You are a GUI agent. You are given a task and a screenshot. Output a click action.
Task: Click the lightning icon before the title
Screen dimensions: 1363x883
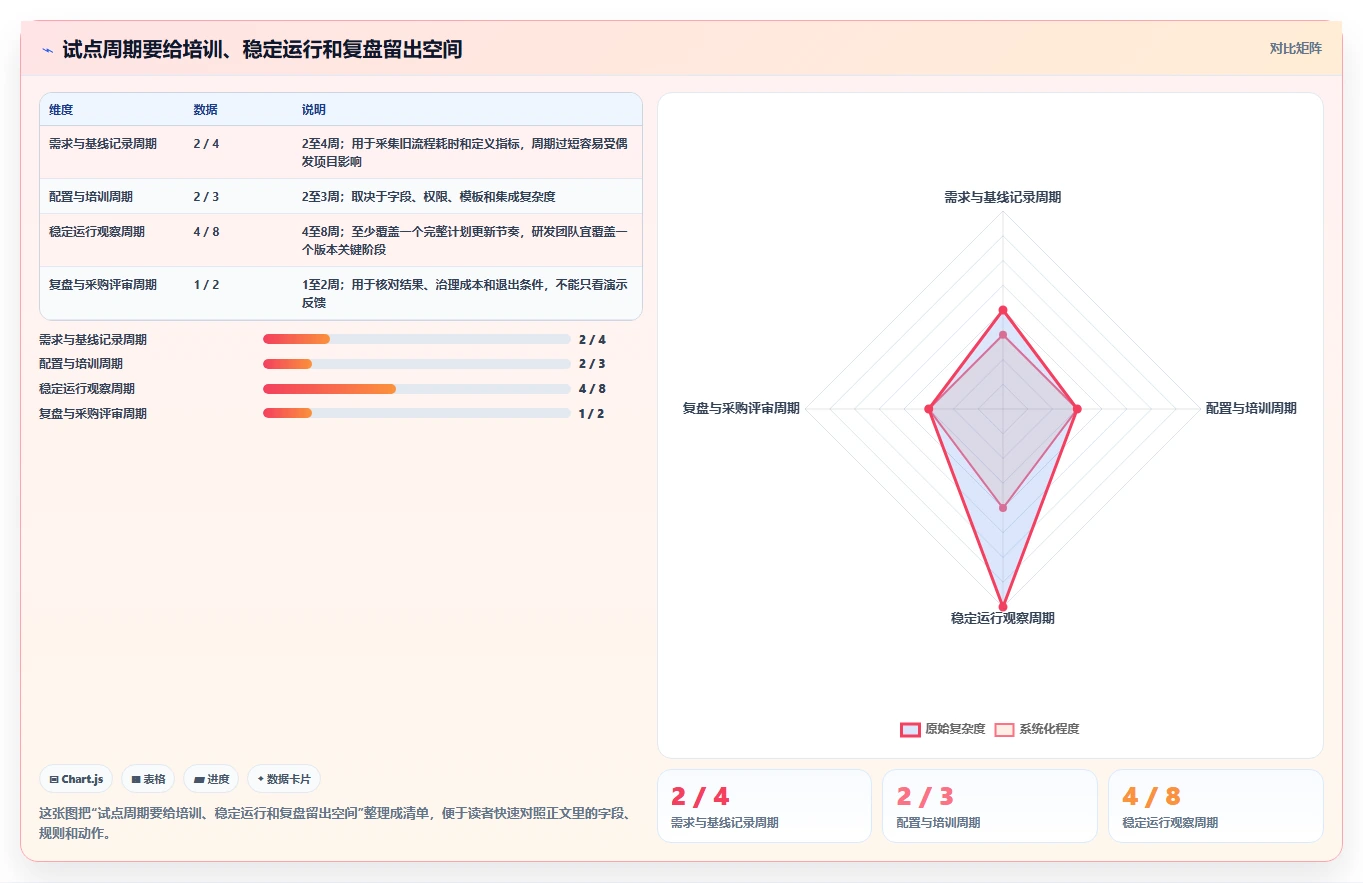point(48,49)
